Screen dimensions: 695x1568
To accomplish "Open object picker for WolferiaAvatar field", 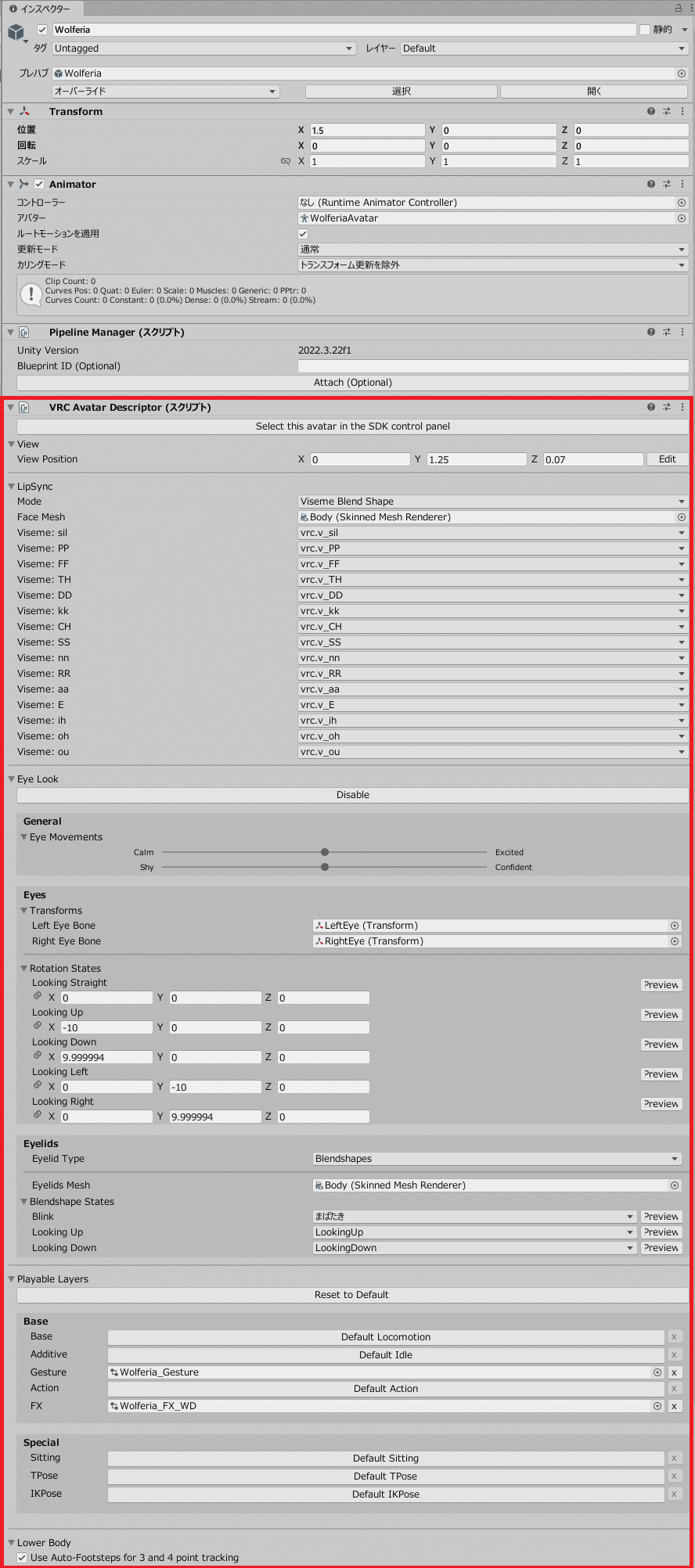I will [x=682, y=218].
